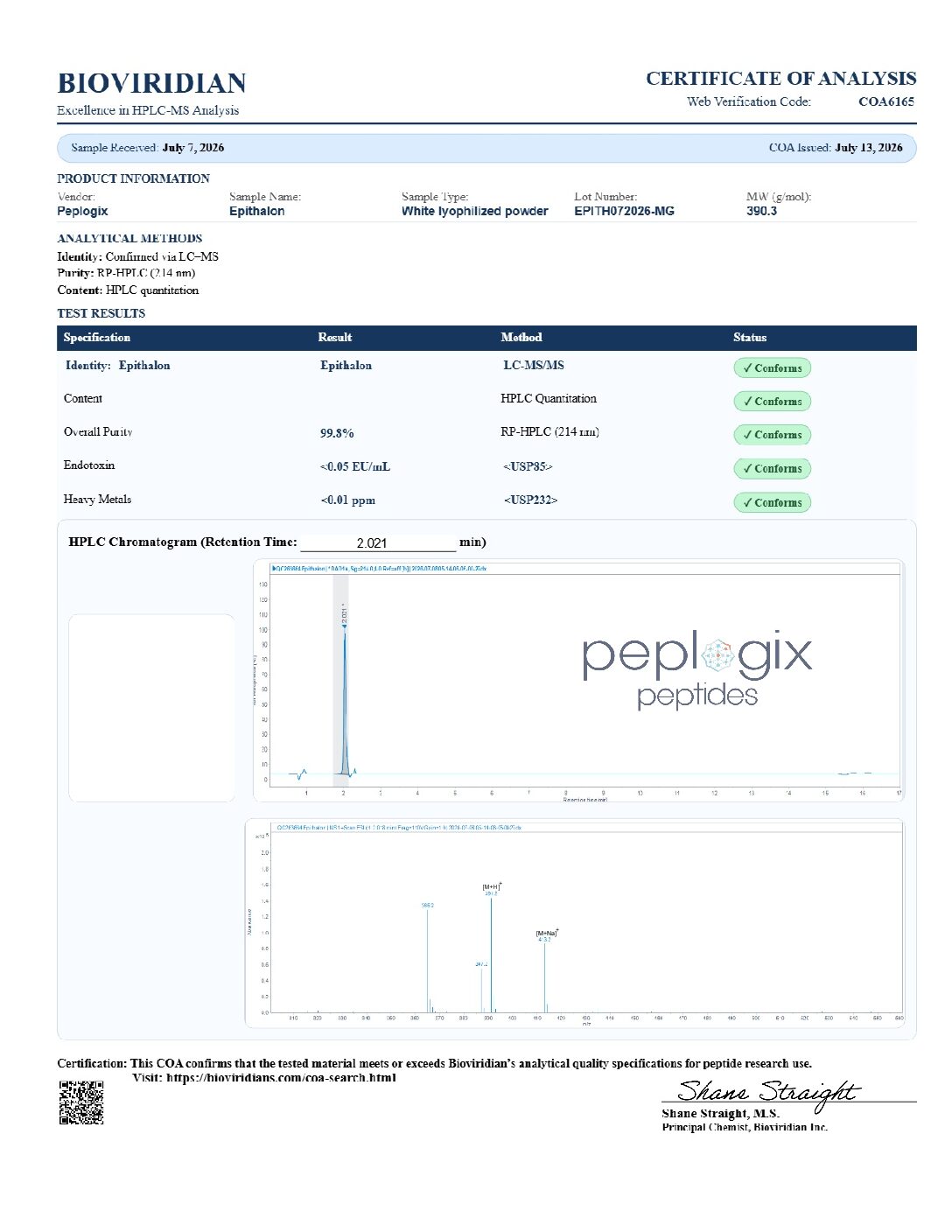The height and width of the screenshot is (1232, 952).
Task: Click the [M+Na]+ peak label in the spectrum
Action: [x=547, y=933]
